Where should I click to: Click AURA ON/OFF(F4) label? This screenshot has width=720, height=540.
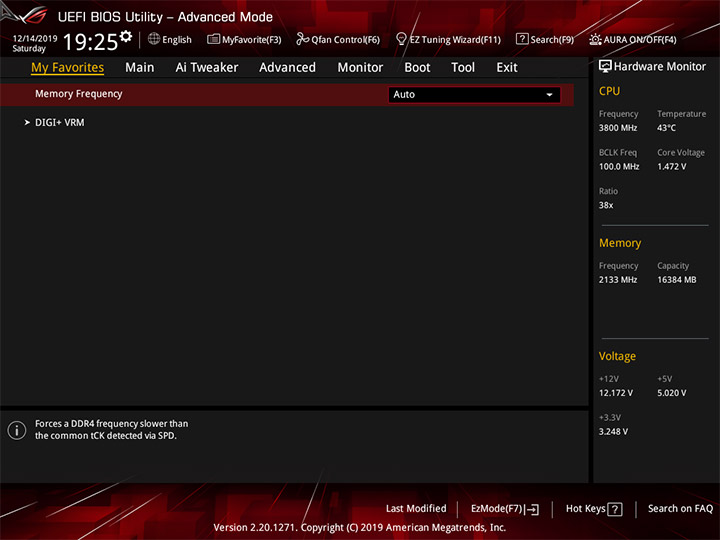click(640, 40)
